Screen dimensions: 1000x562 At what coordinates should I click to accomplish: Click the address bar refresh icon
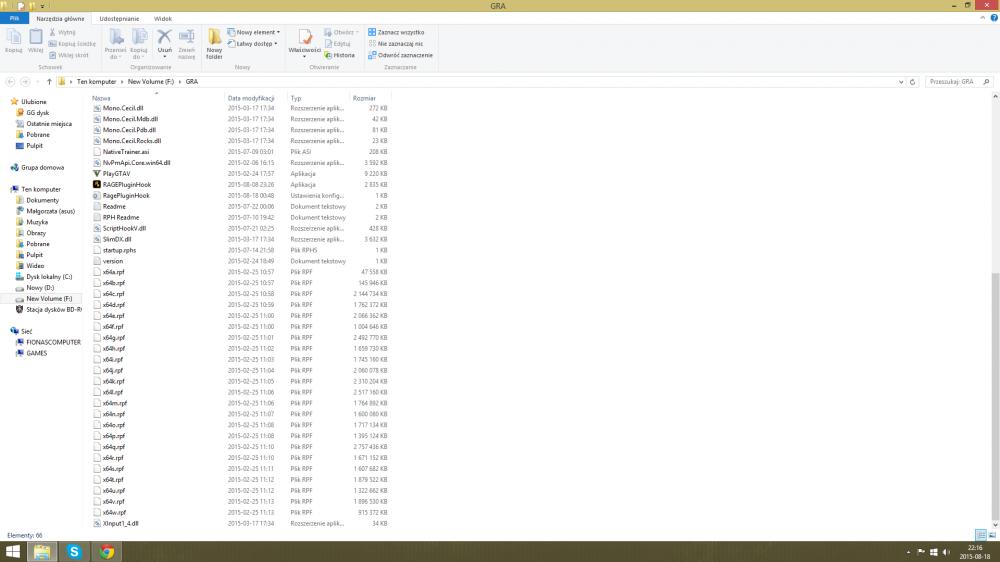913,82
